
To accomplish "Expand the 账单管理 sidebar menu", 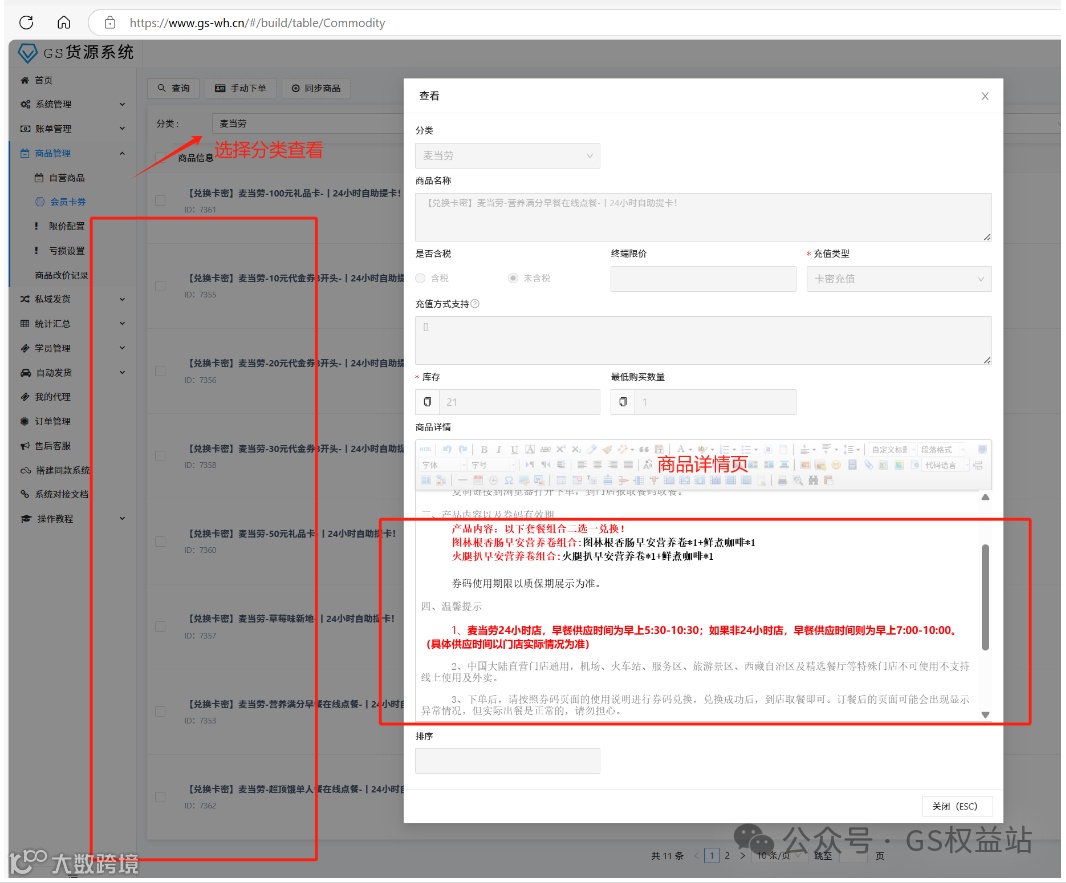I will 71,128.
